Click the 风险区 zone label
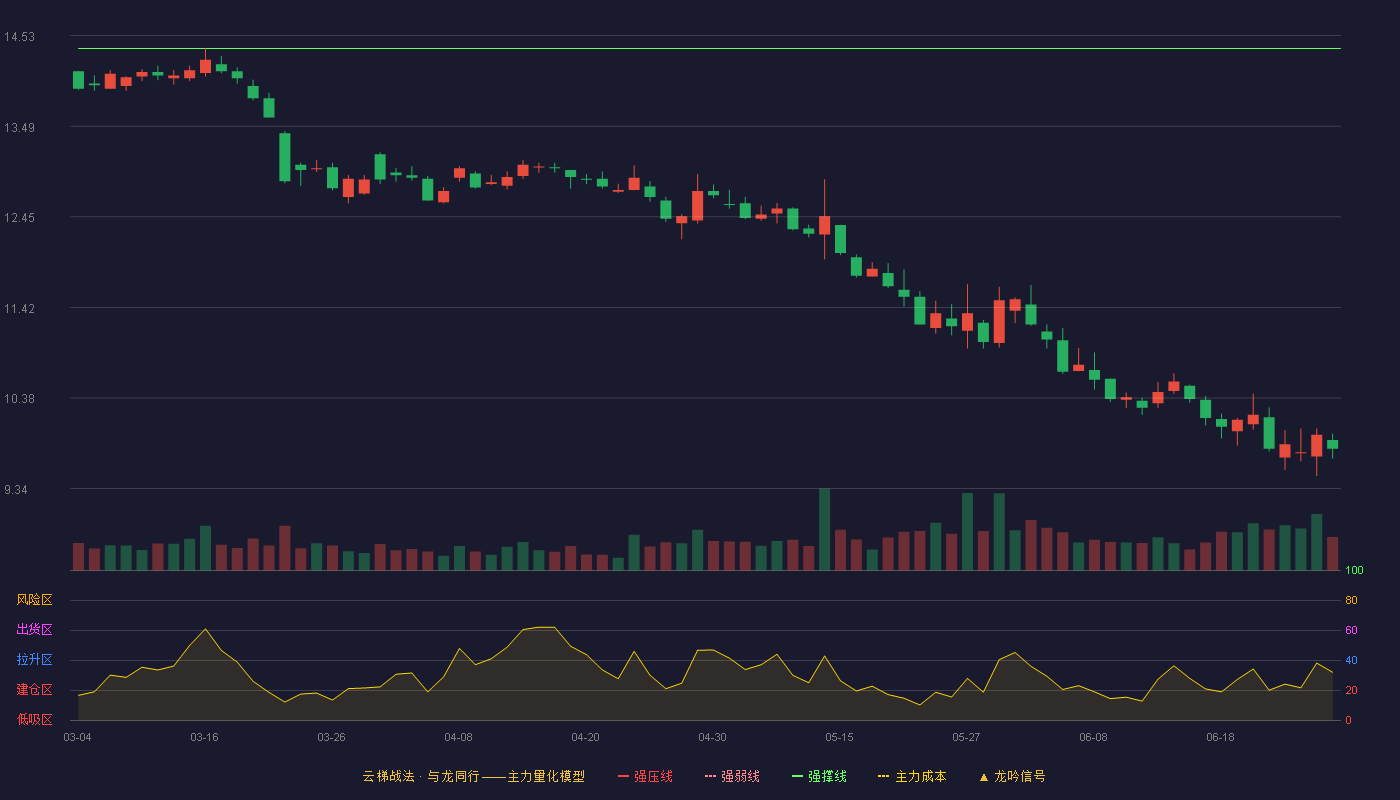The width and height of the screenshot is (1400, 800). (x=34, y=600)
